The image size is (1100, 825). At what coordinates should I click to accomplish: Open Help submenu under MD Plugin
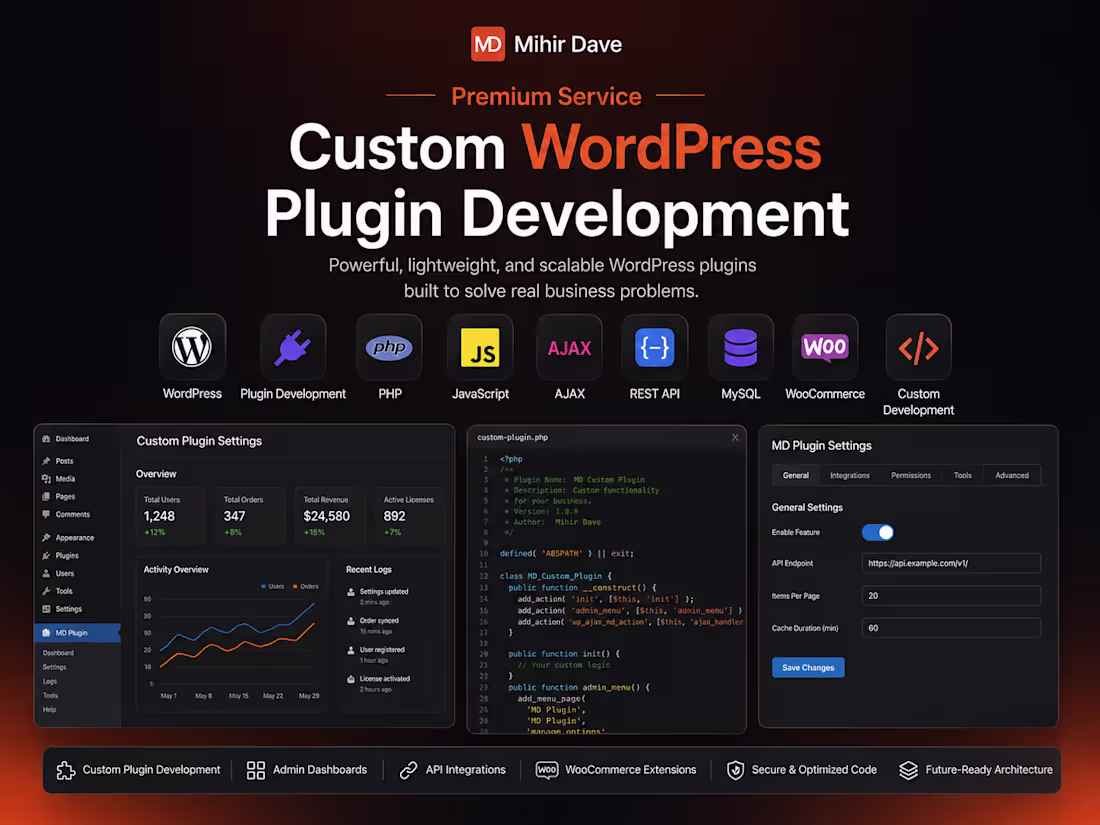pos(49,710)
